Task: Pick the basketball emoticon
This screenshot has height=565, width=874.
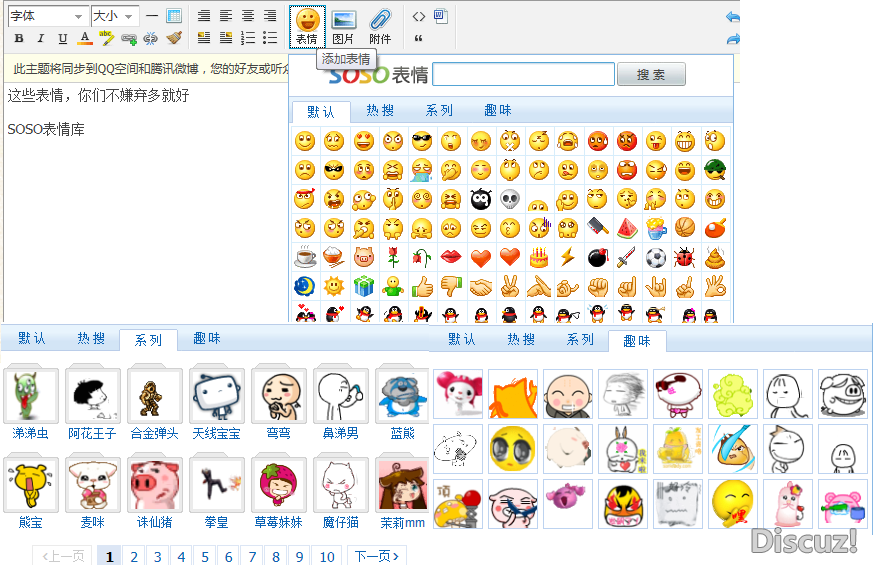Action: pos(685,228)
